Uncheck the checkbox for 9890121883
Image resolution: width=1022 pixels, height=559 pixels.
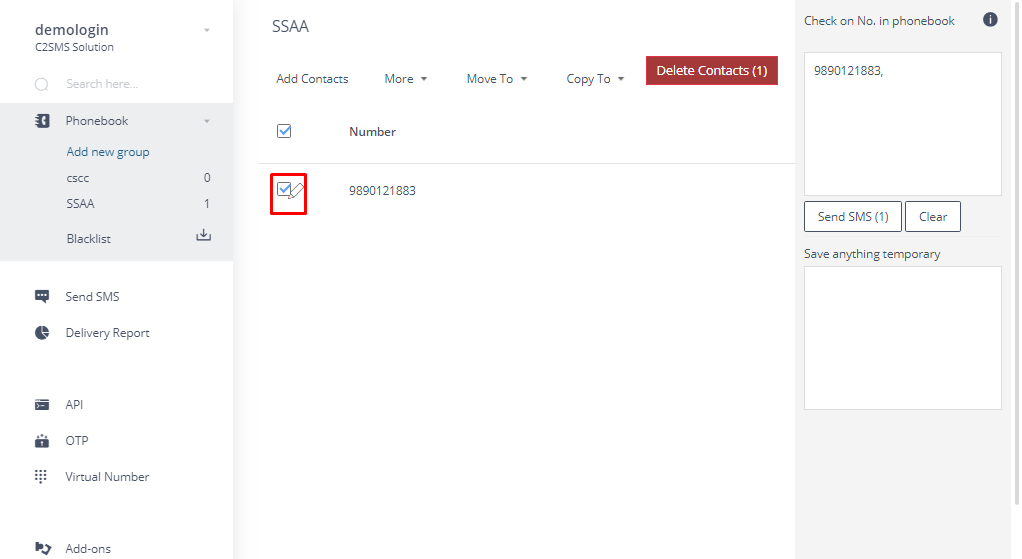coord(284,189)
